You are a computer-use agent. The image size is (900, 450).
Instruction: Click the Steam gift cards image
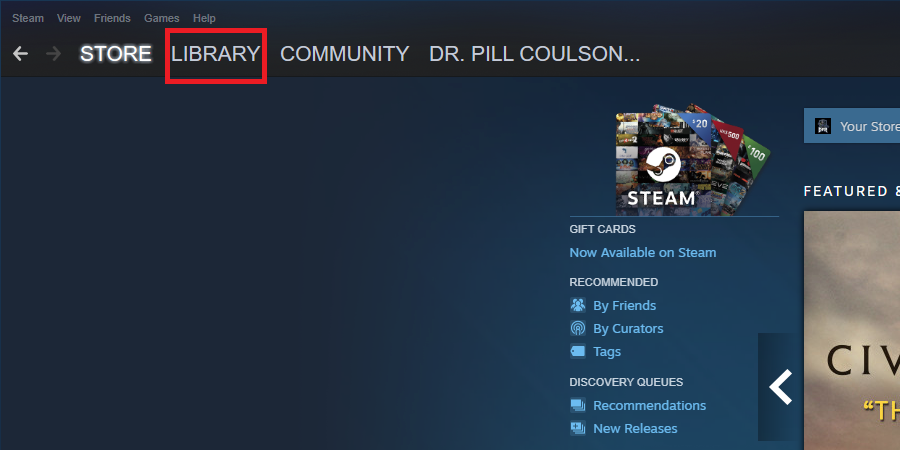pos(693,160)
